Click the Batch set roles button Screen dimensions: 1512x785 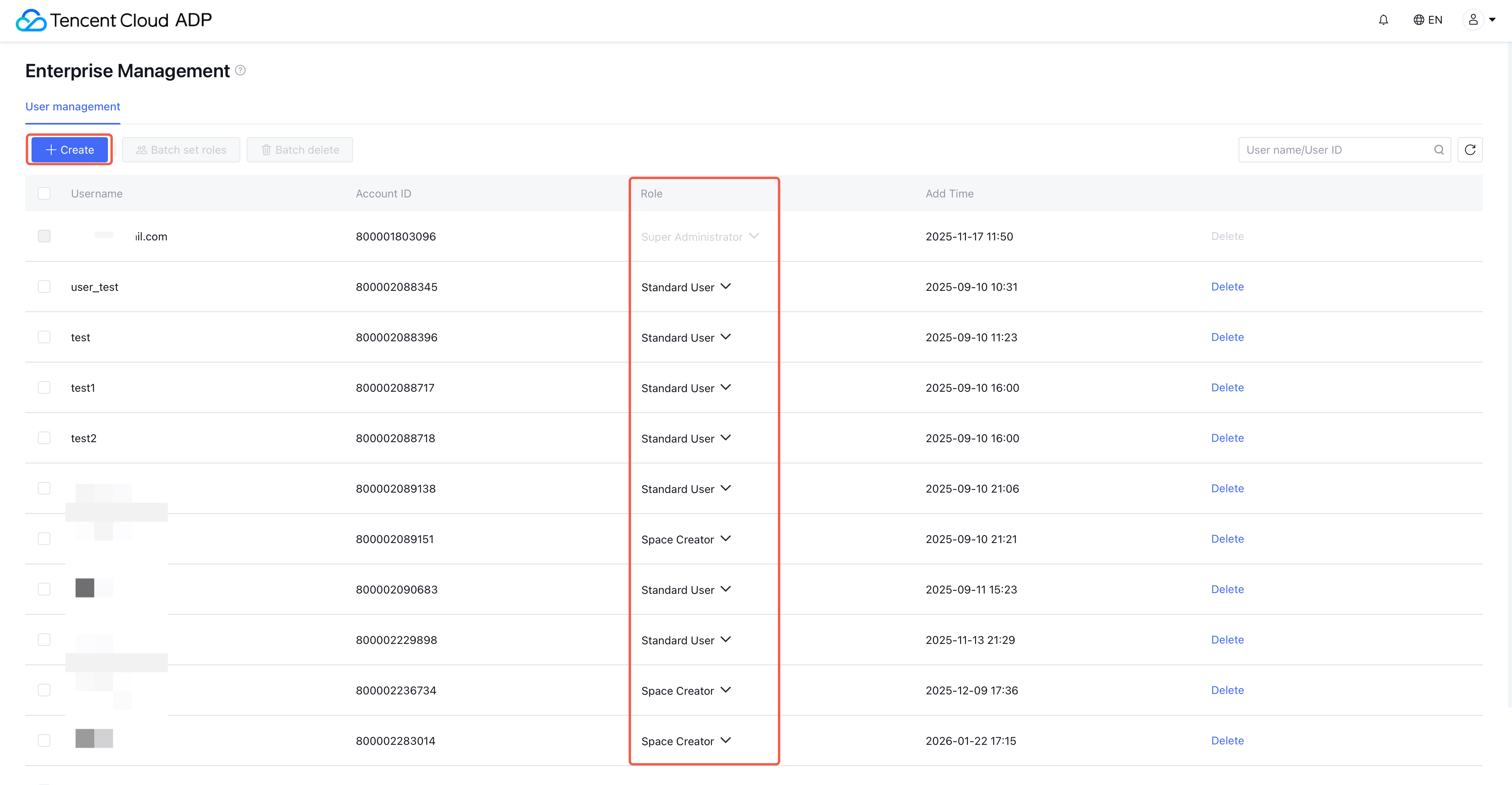coord(181,150)
